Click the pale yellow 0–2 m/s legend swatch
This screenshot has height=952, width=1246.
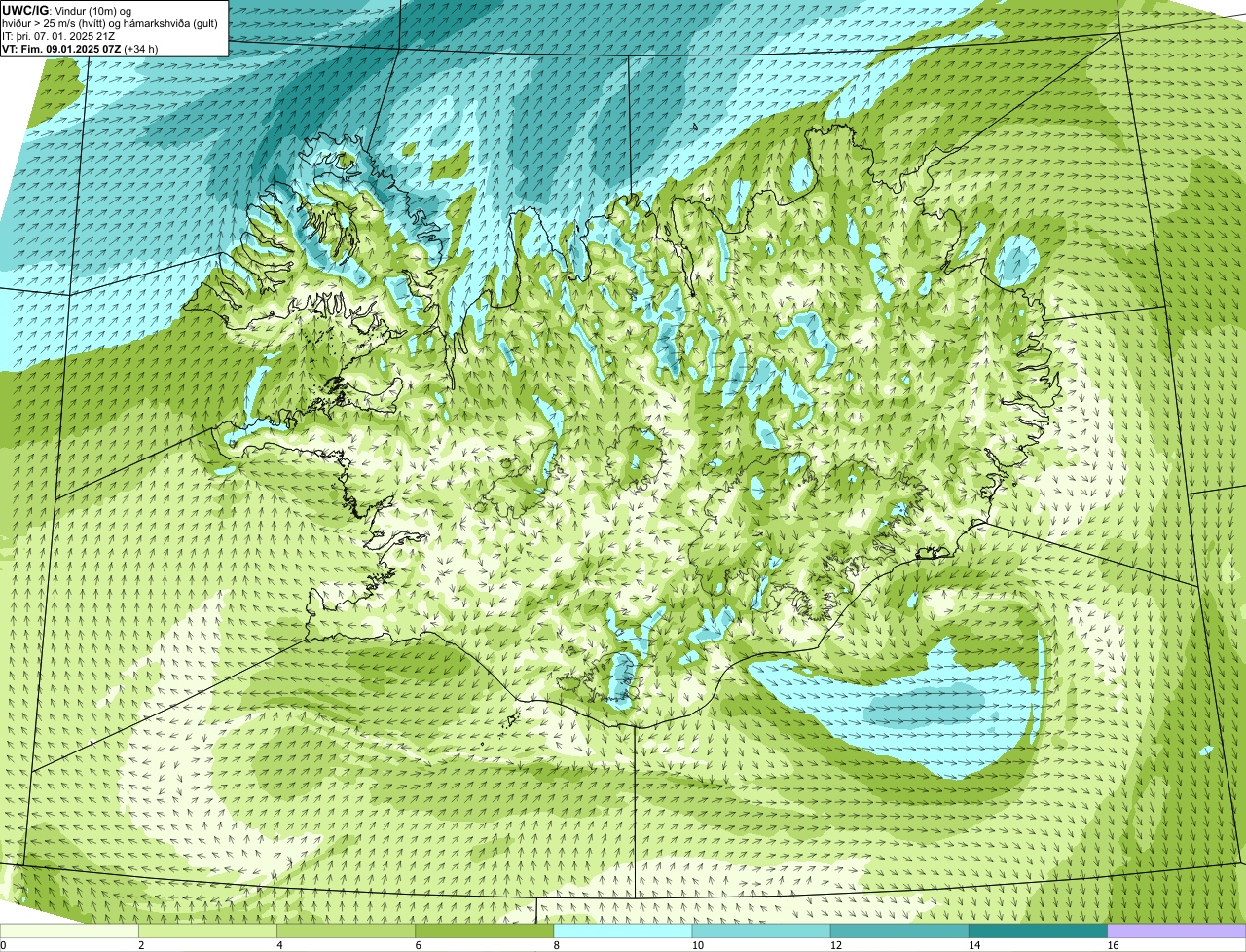(x=69, y=931)
